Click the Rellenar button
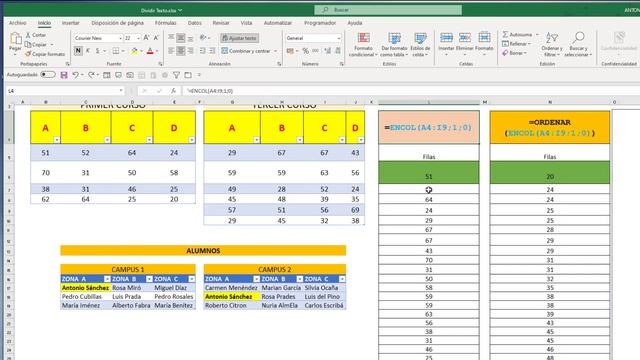The image size is (640, 360). pyautogui.click(x=517, y=44)
